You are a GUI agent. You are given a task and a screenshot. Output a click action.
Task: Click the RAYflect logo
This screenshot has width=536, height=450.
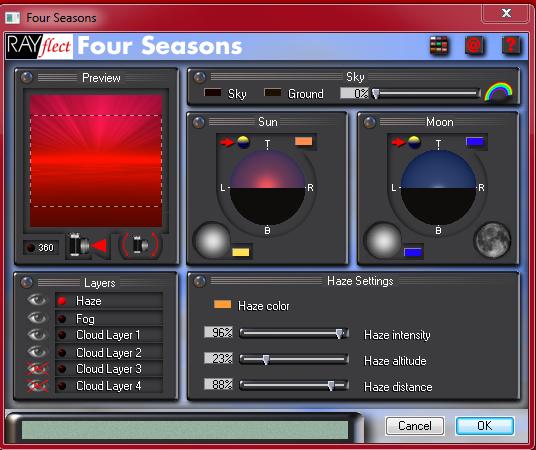pyautogui.click(x=39, y=47)
